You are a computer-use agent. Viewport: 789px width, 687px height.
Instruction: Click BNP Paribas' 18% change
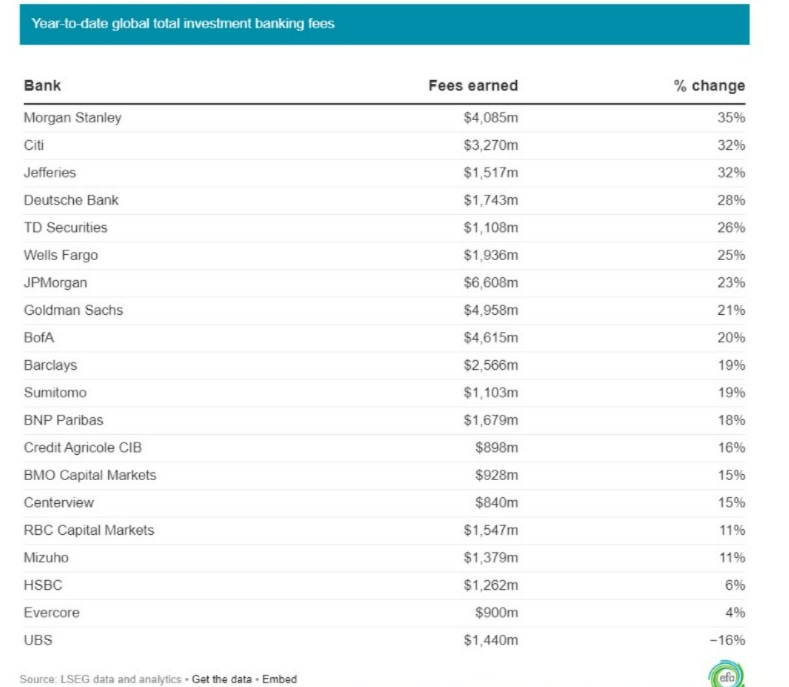point(732,420)
